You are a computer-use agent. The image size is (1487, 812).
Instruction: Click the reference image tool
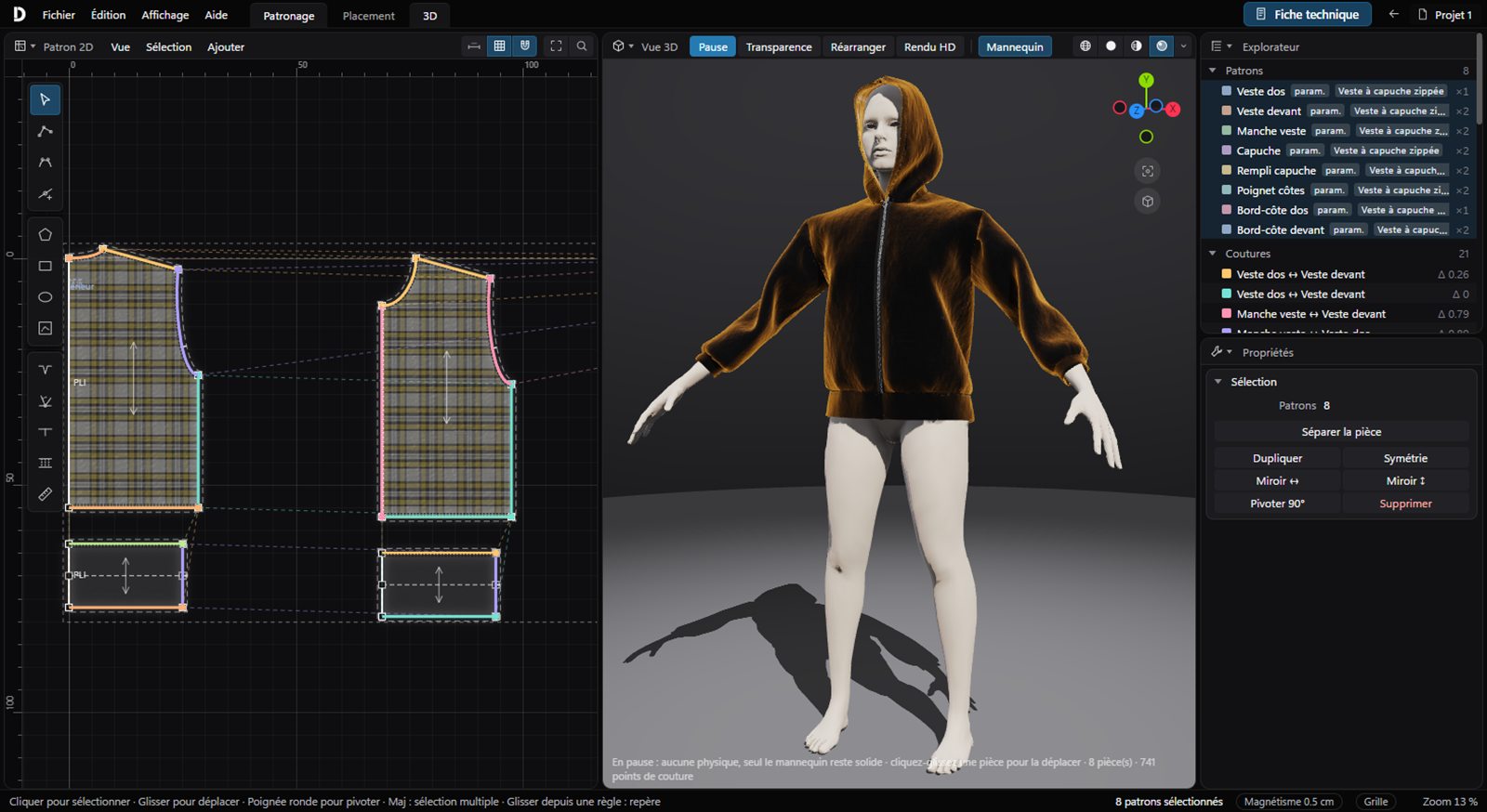point(45,328)
